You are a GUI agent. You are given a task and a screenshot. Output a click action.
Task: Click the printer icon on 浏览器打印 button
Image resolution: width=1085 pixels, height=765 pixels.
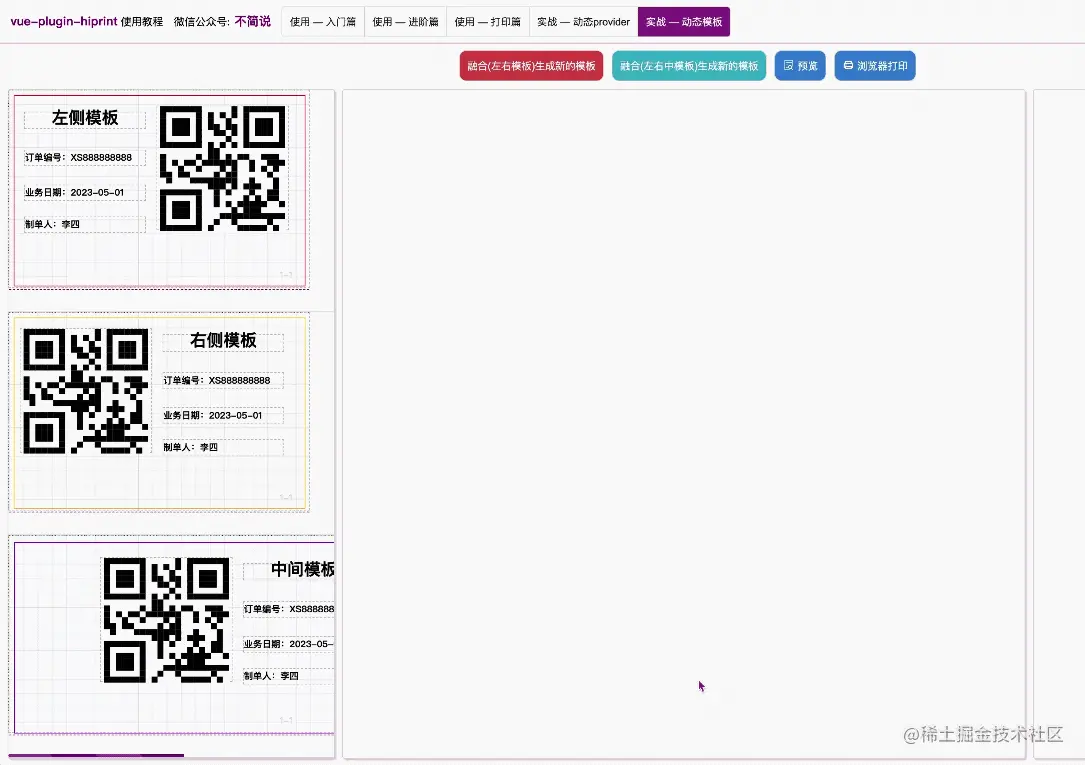[848, 65]
